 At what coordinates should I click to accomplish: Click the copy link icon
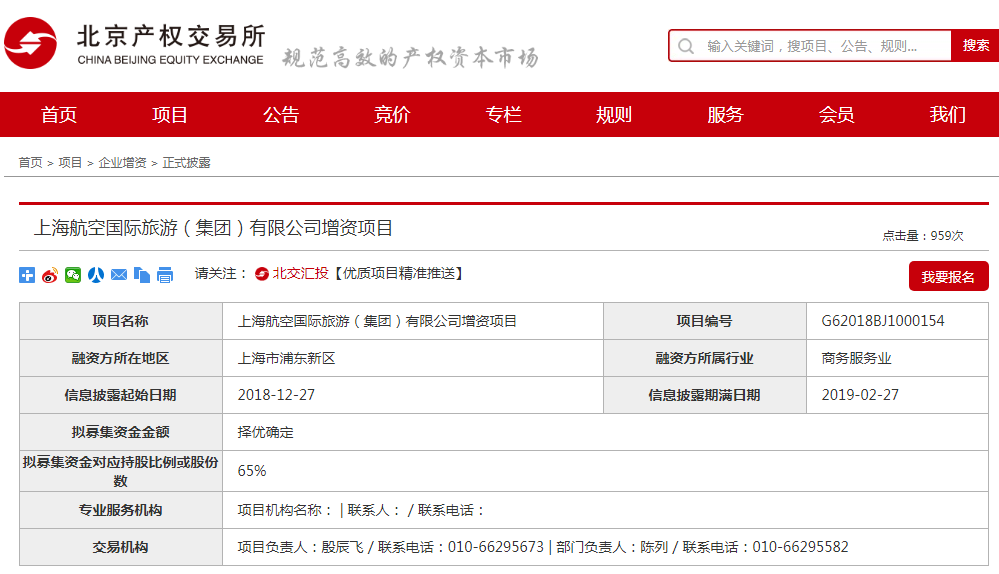(141, 275)
